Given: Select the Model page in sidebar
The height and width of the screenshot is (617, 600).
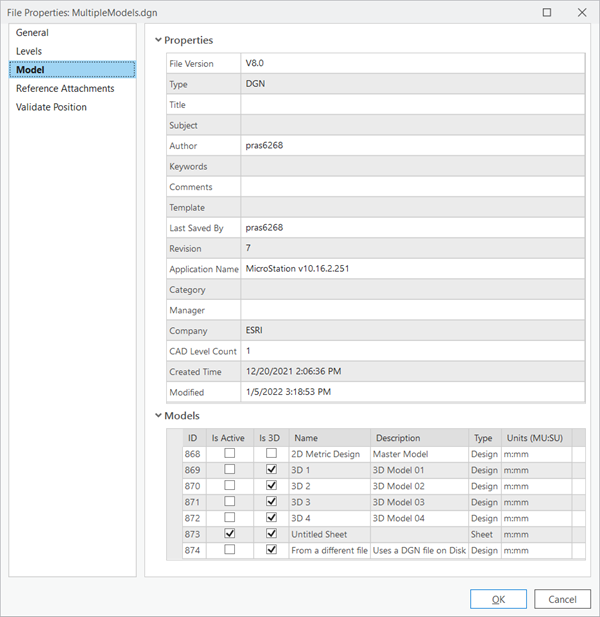Looking at the screenshot, I should pos(31,70).
